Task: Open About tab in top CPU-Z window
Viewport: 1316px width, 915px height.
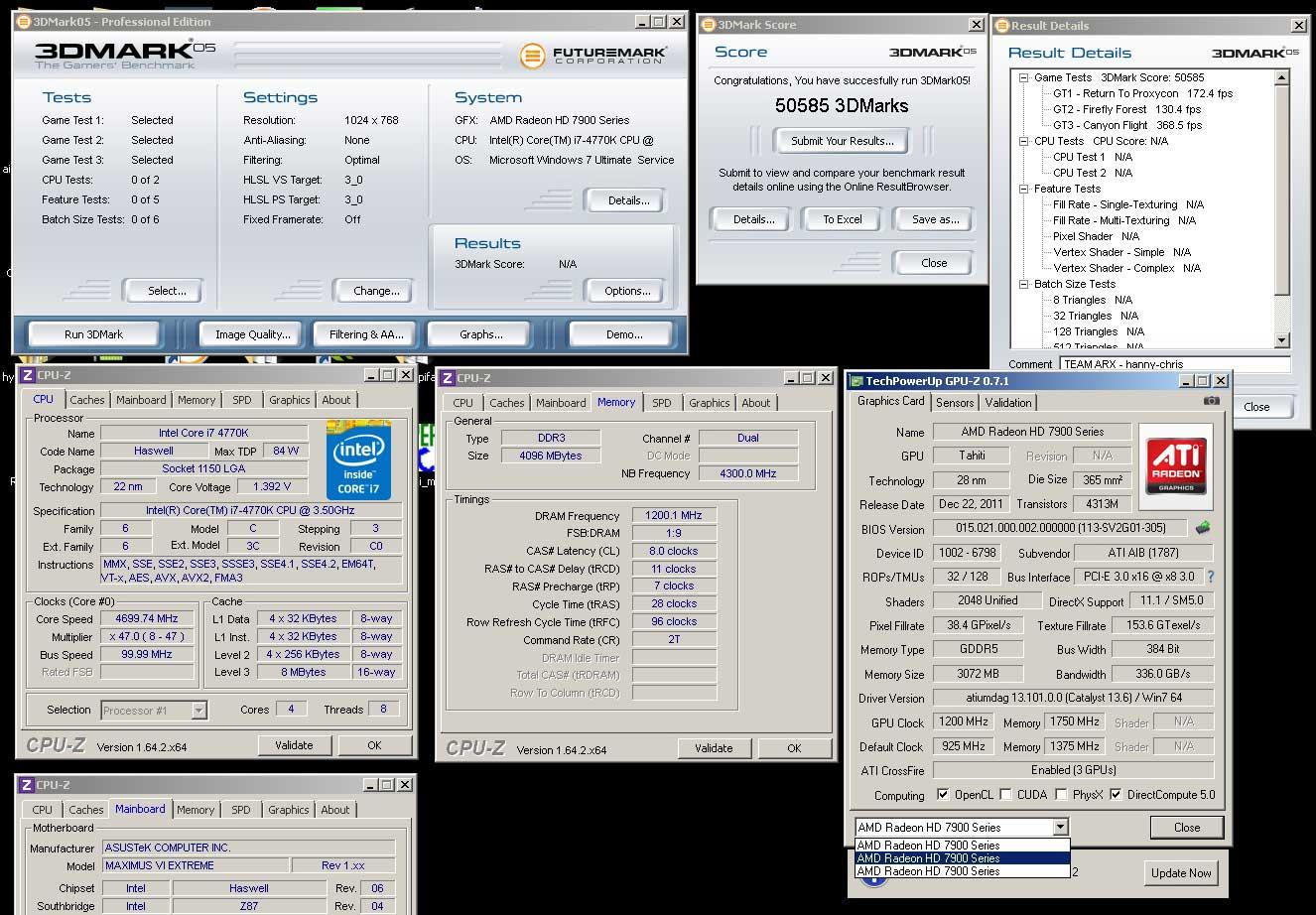Action: (336, 400)
